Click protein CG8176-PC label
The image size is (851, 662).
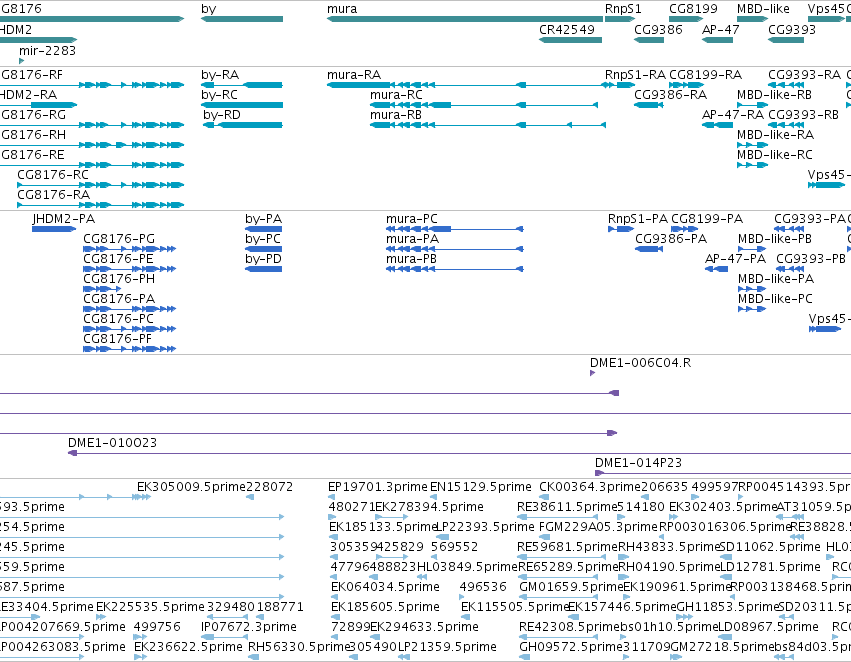click(x=118, y=320)
